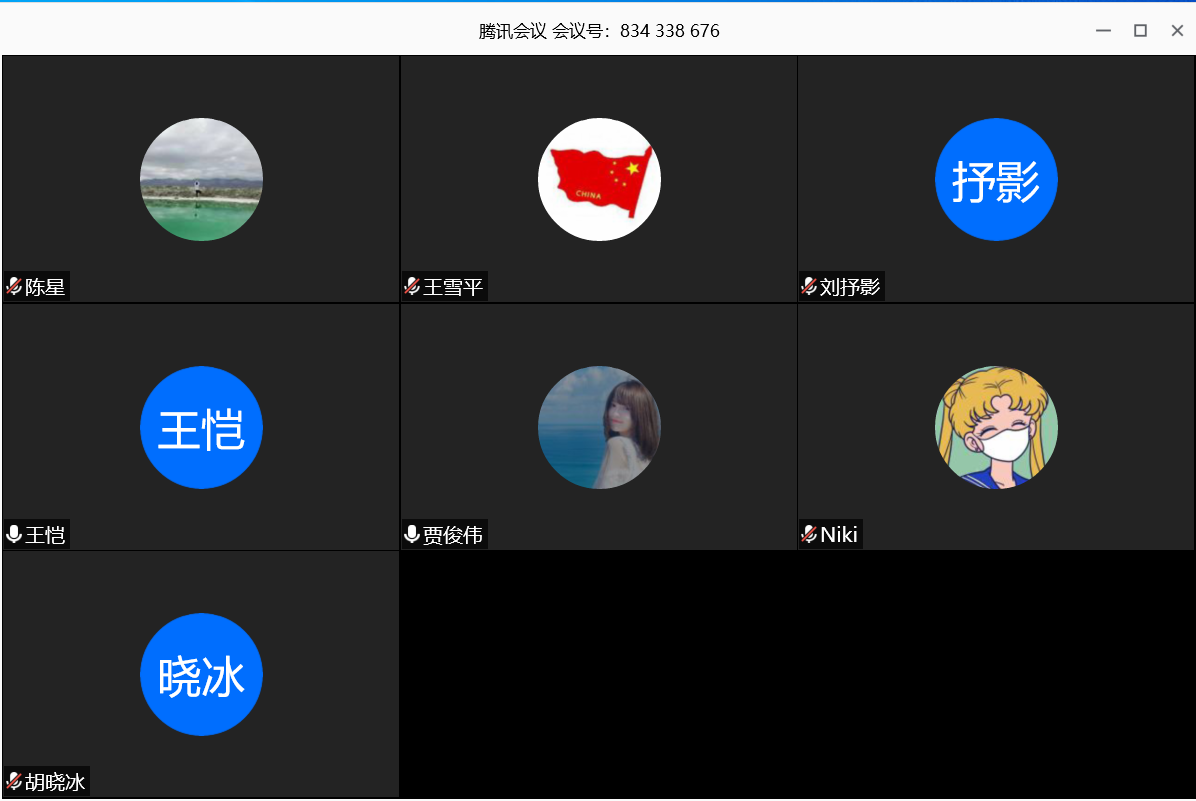Click the muted mic icon beside Niki
1196x801 pixels.
[x=809, y=534]
